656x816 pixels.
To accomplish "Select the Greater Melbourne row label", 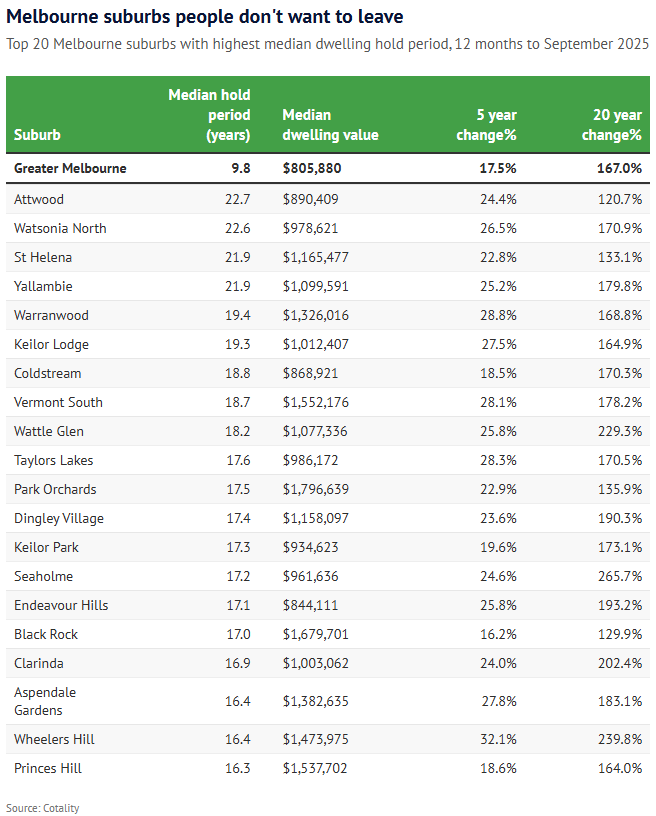I will click(x=70, y=168).
